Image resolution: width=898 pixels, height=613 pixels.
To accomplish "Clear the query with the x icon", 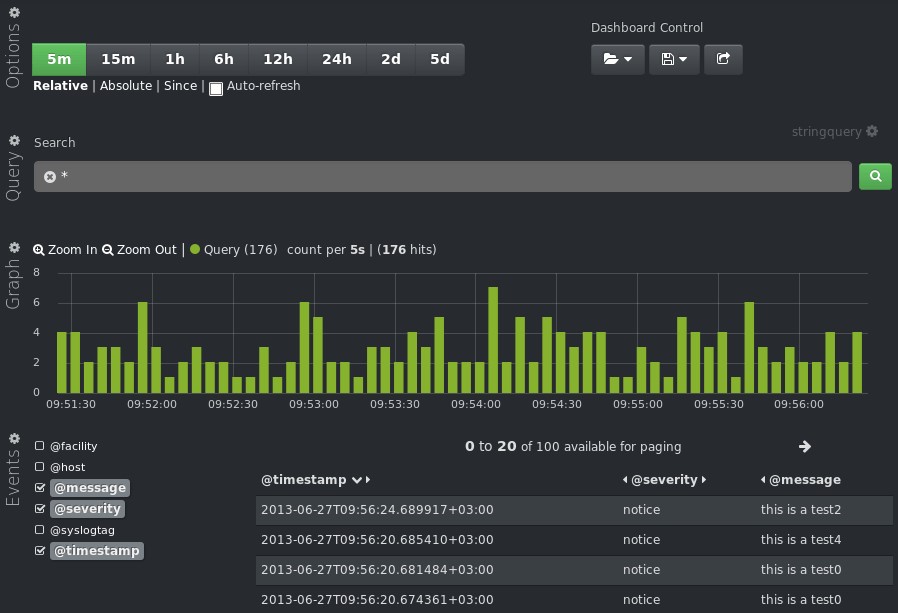I will tap(50, 177).
